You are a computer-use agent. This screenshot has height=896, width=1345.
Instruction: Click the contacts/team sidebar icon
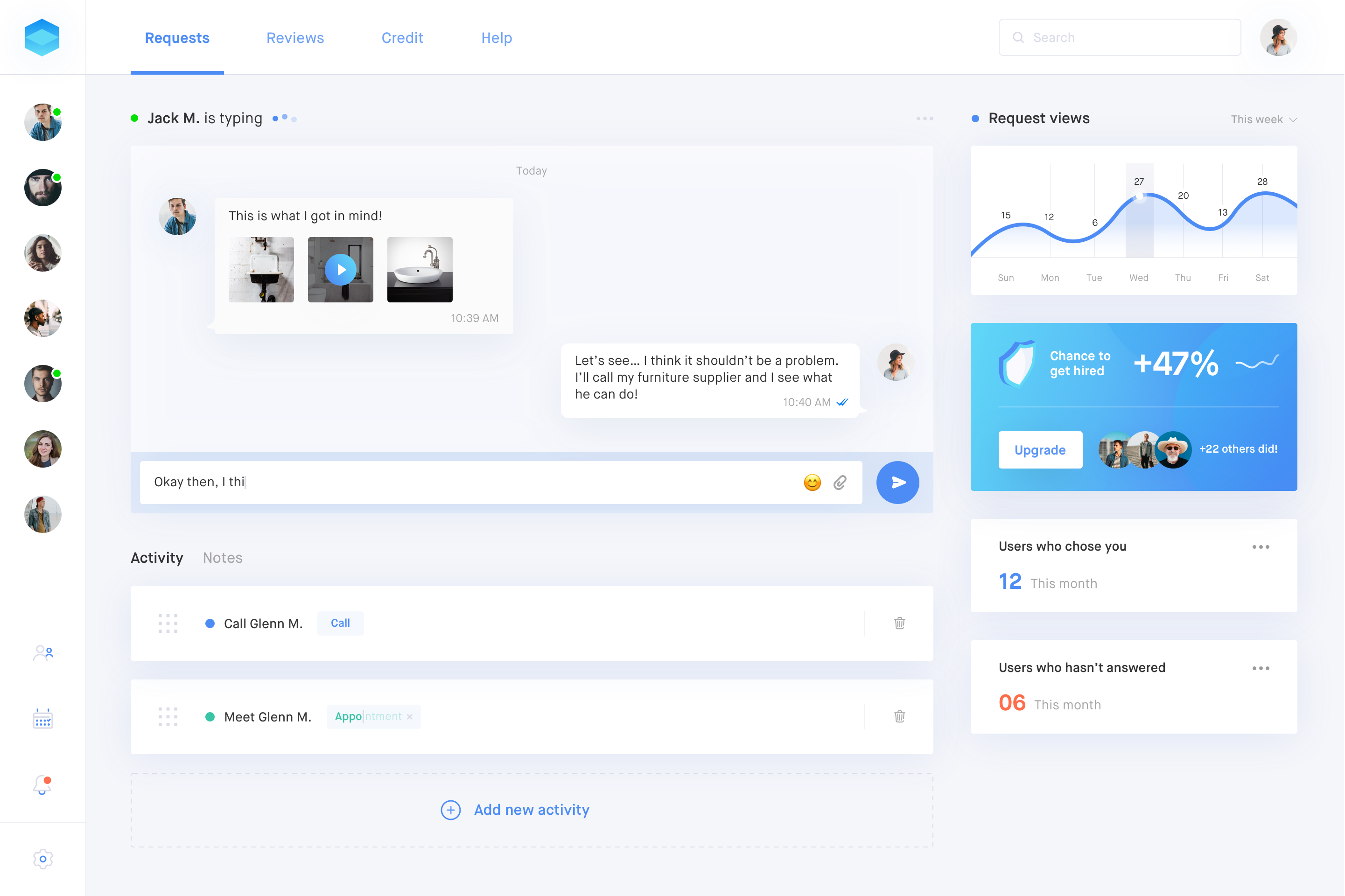tap(41, 652)
